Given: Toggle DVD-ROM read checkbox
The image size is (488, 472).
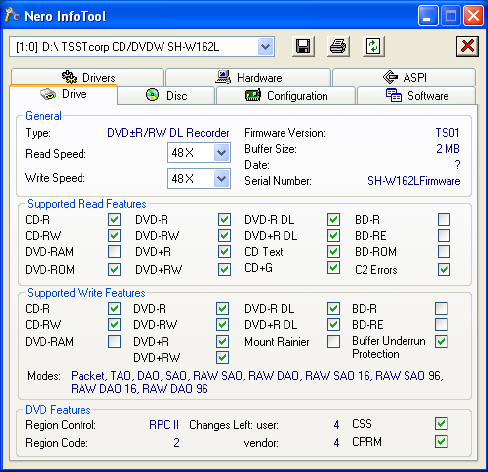Looking at the screenshot, I should click(114, 269).
